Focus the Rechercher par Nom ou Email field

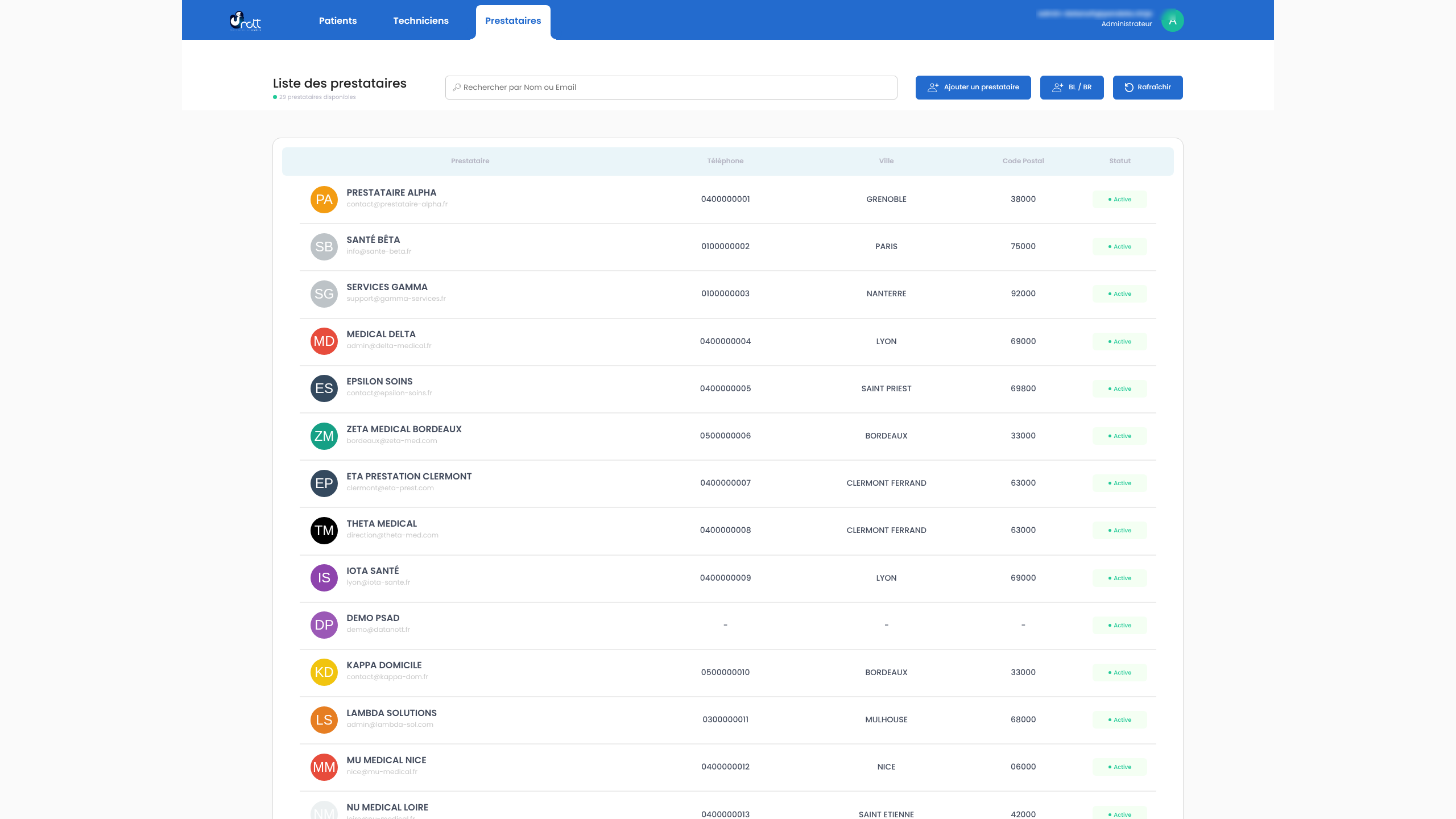(671, 88)
